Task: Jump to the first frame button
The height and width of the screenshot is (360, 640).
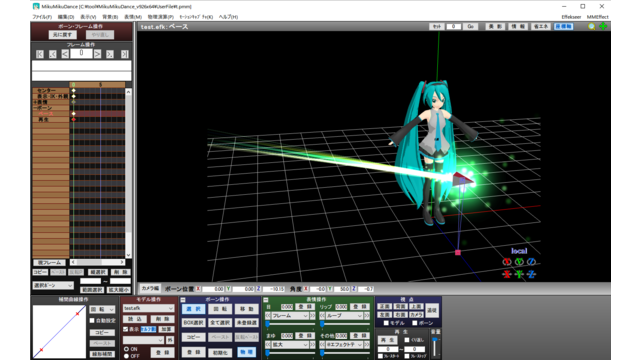Action: point(40,54)
